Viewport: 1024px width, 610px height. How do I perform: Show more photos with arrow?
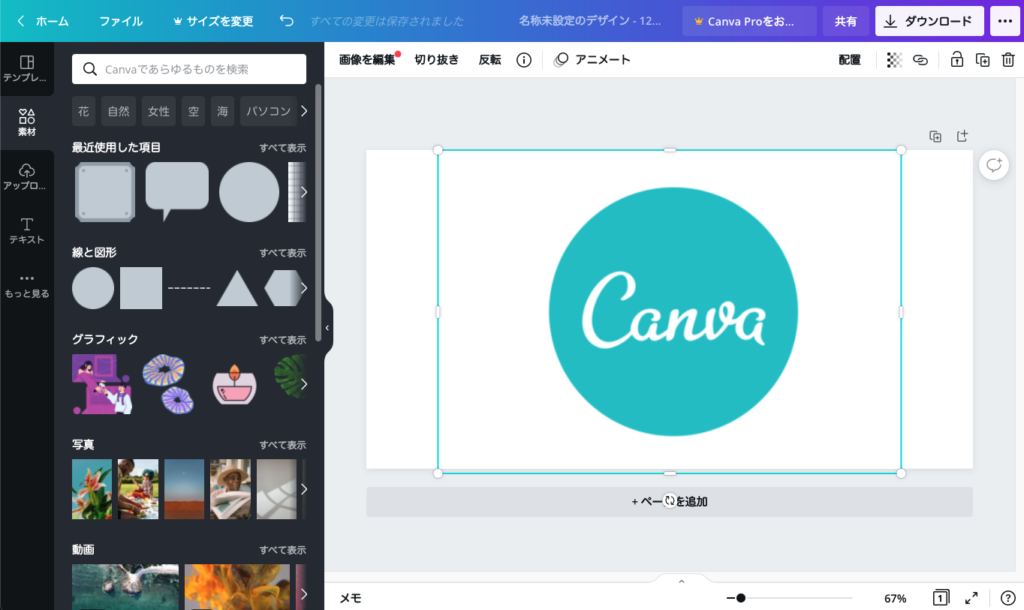click(x=304, y=489)
